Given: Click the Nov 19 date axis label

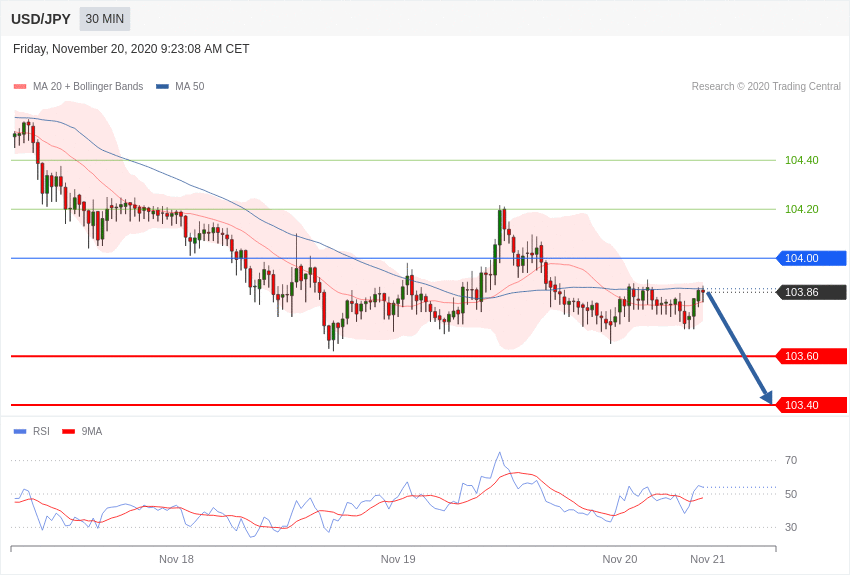Looking at the screenshot, I should 398,559.
